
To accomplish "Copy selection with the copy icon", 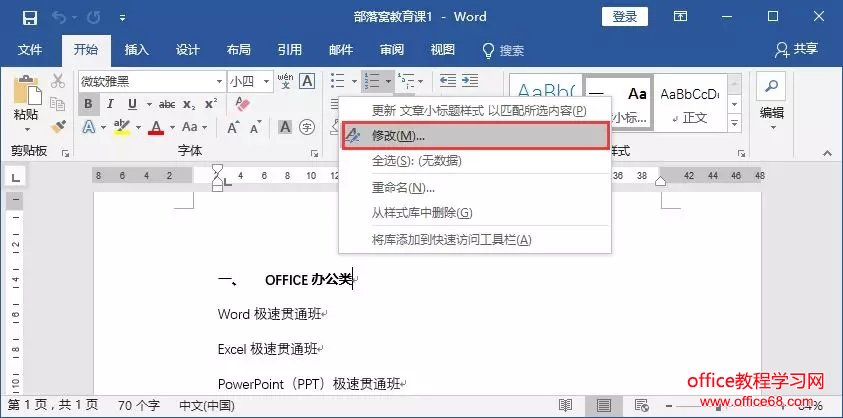I will [58, 104].
